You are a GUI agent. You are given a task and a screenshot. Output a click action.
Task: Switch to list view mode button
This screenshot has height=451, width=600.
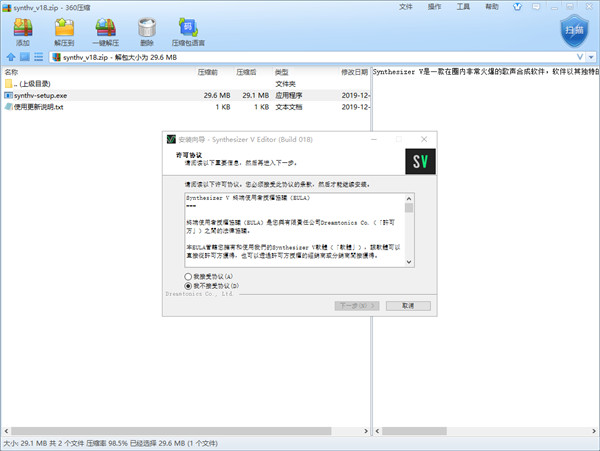tap(38, 57)
